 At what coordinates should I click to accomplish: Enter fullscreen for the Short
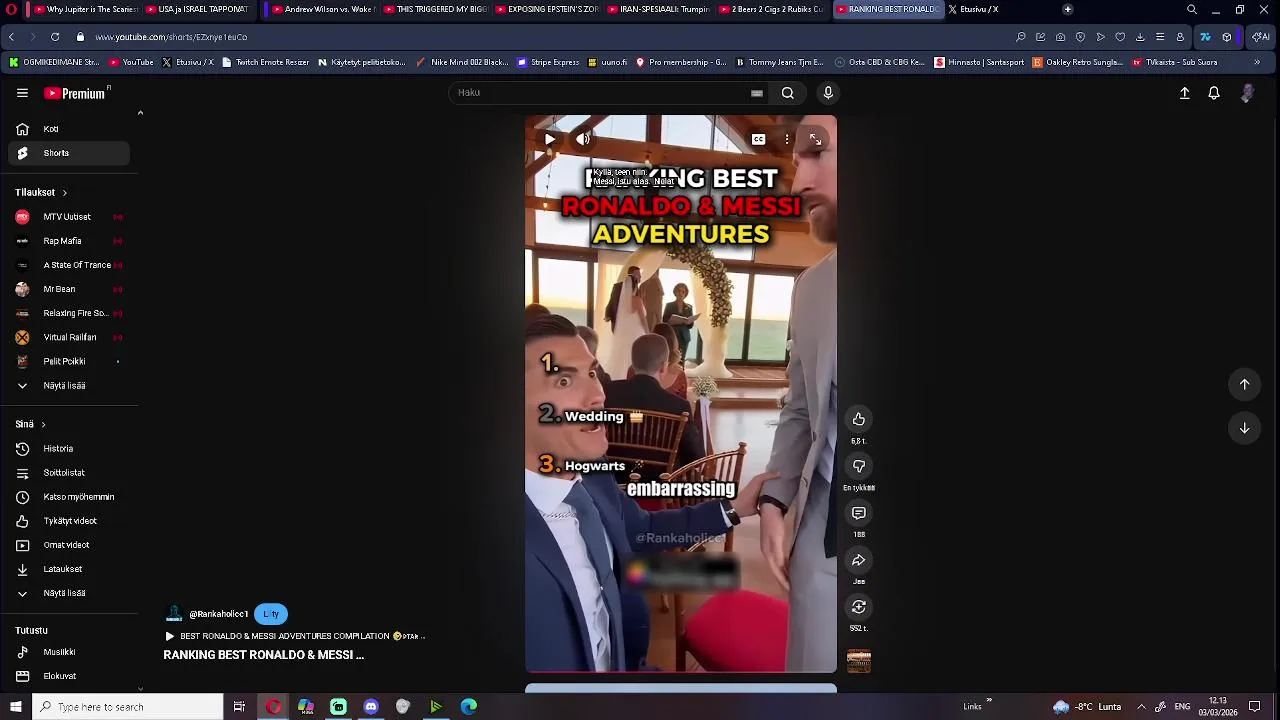pos(816,139)
